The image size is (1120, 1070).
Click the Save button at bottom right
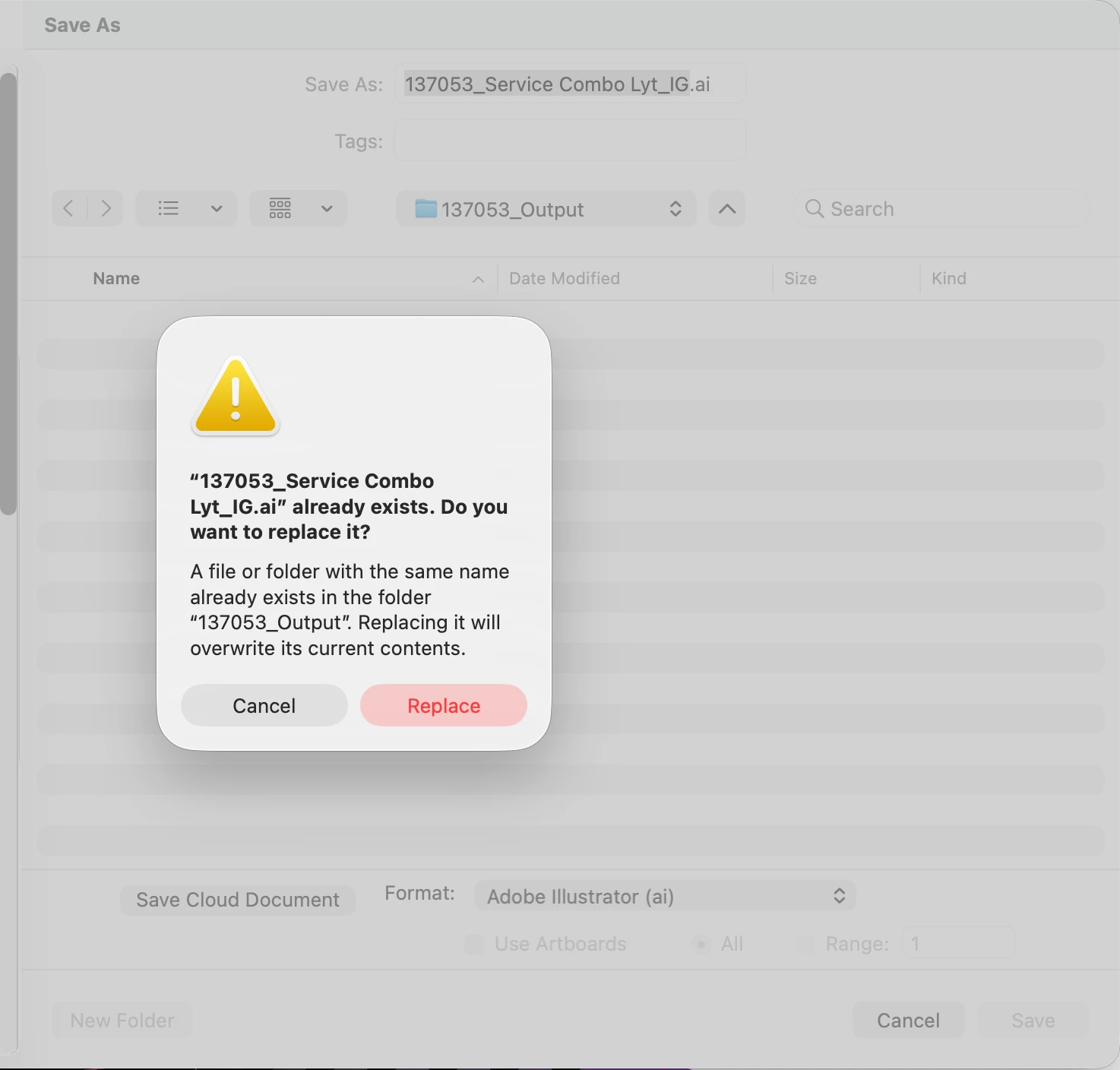1033,1020
